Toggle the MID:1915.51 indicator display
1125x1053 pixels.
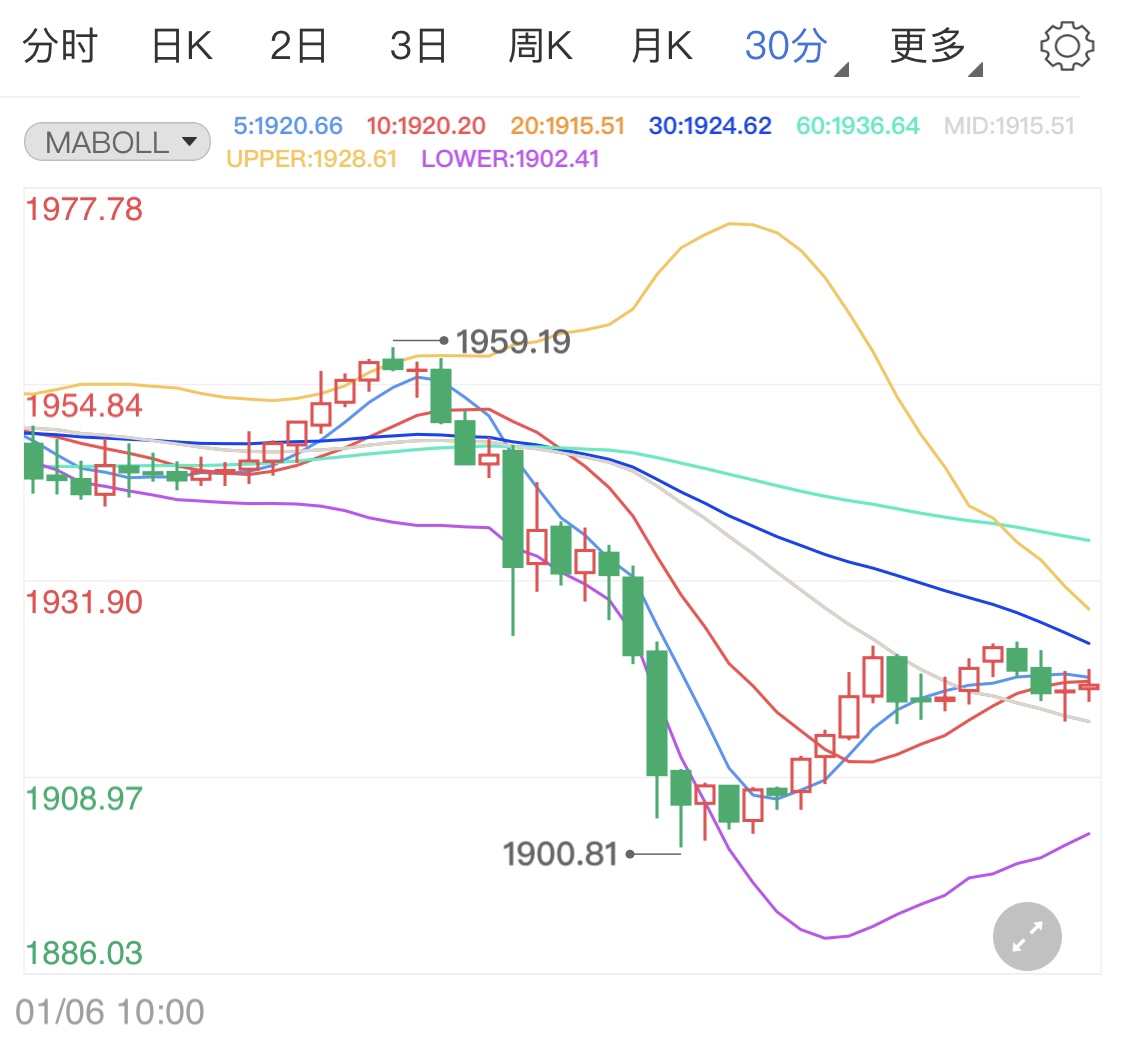[1011, 125]
